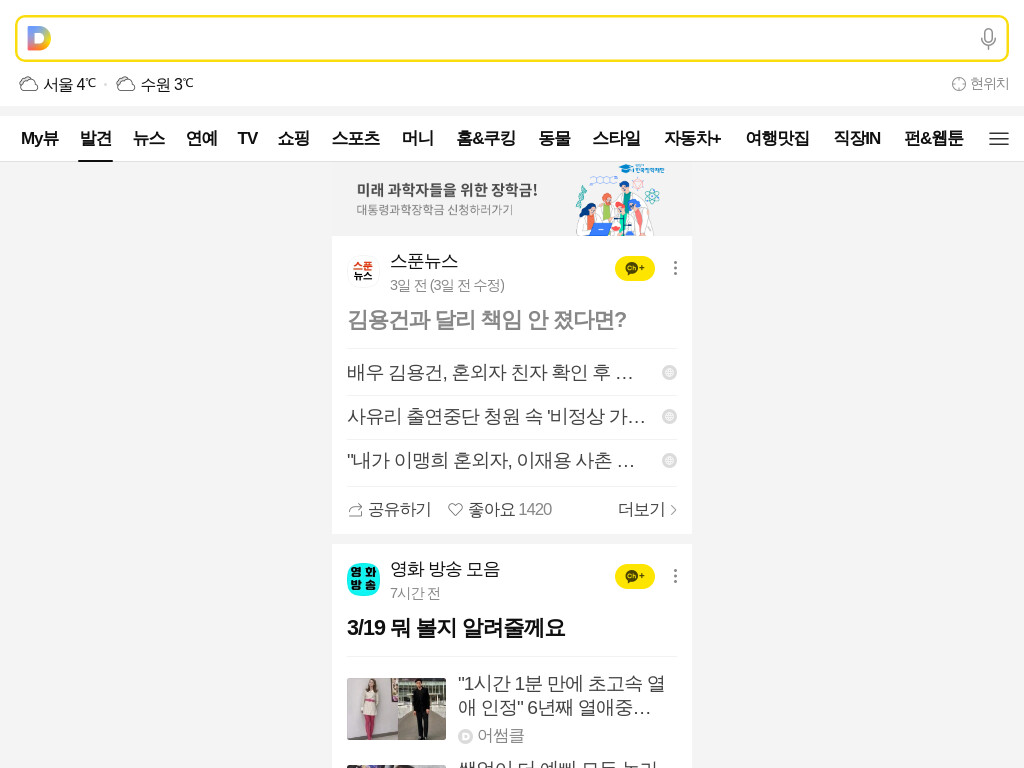Like the 스푼뉴스 post with 좋아요 heart
This screenshot has height=768, width=1024.
pyautogui.click(x=500, y=509)
